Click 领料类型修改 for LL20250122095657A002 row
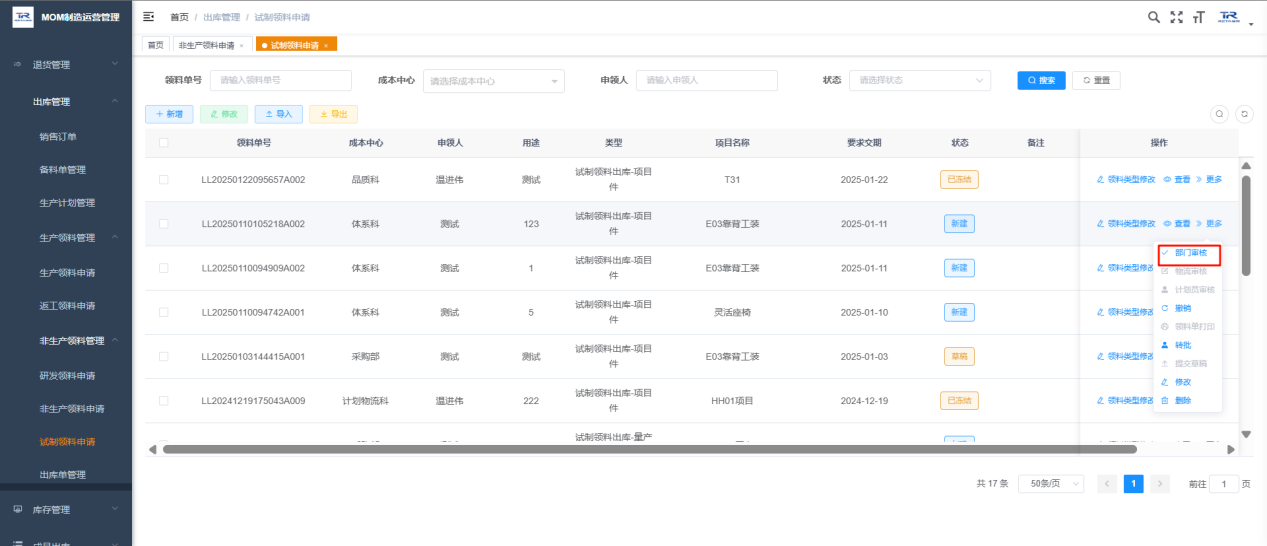1267x546 pixels. [1126, 180]
